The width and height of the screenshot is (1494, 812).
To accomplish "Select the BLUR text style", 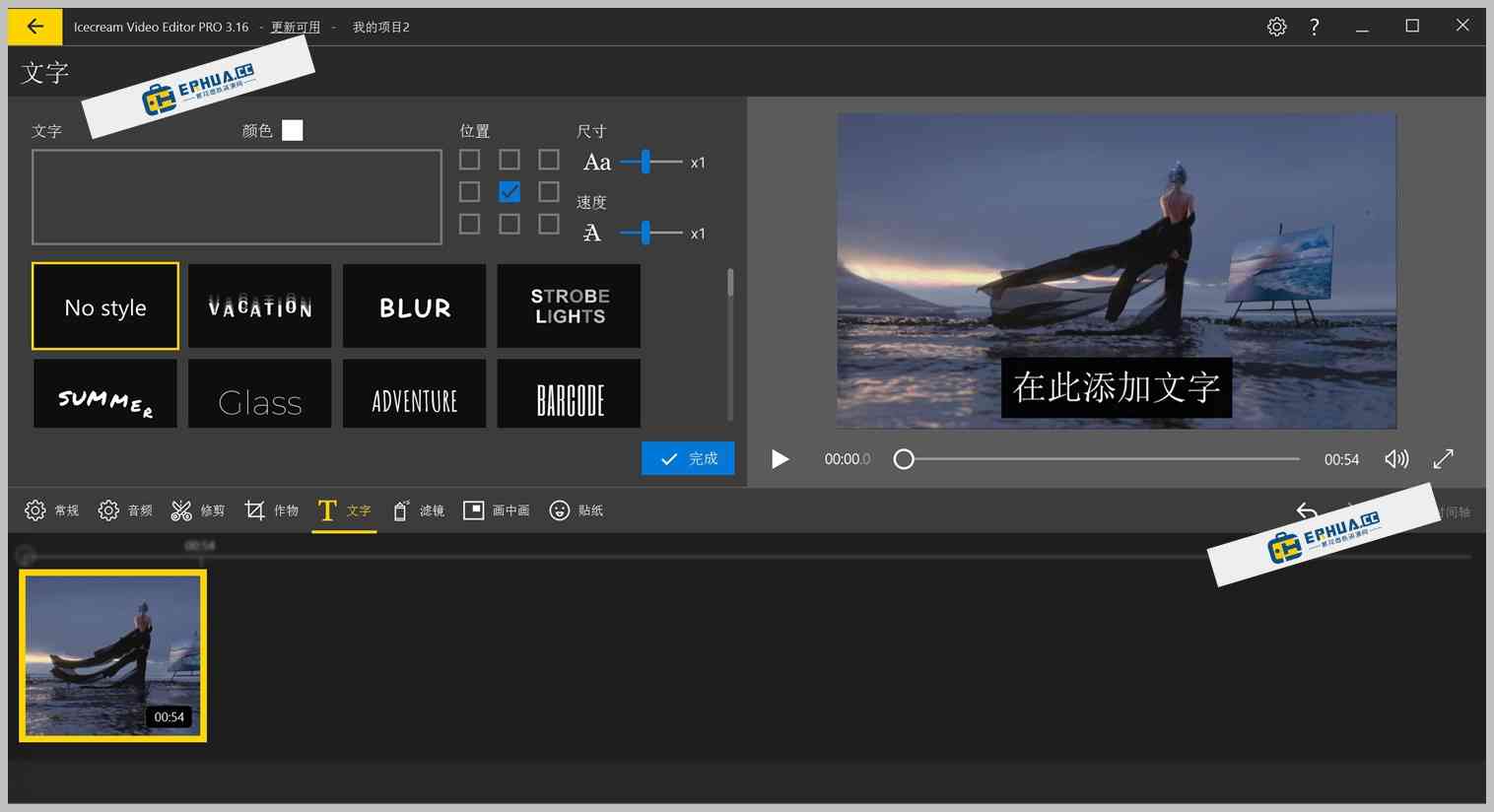I will [414, 305].
